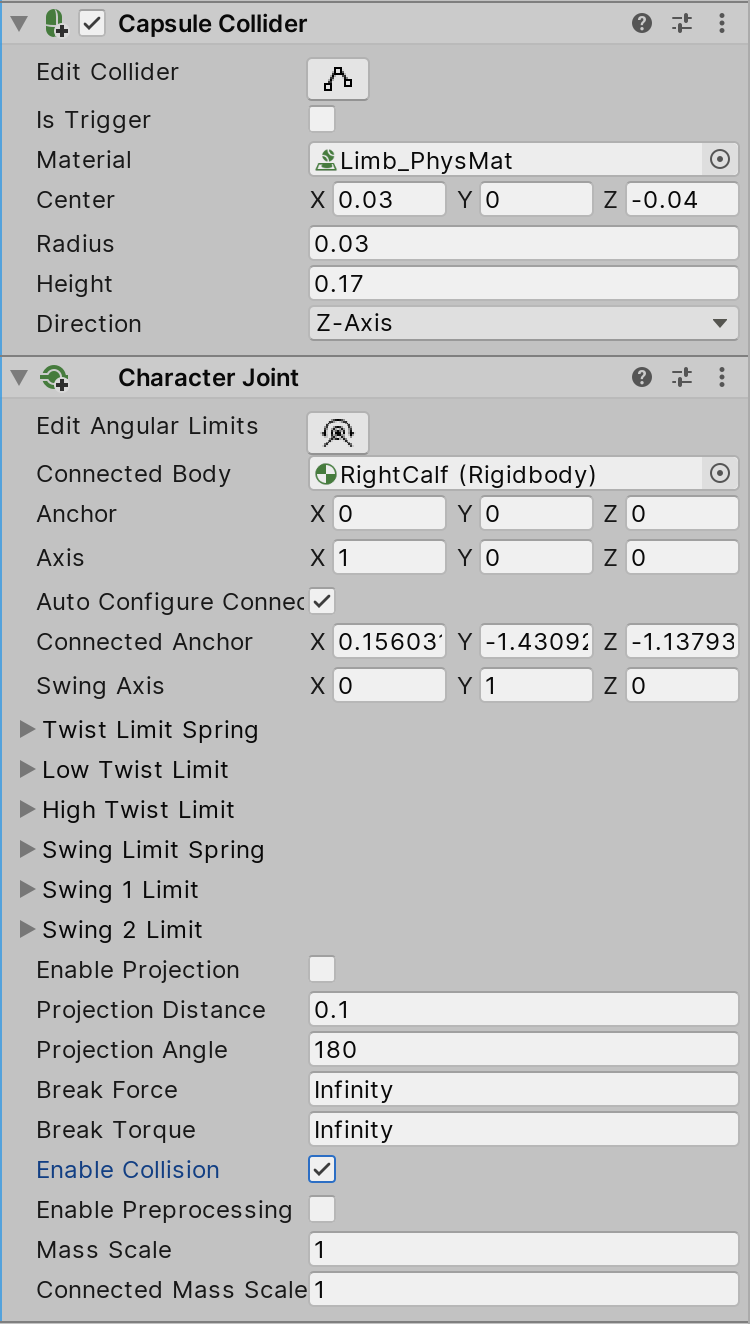This screenshot has width=750, height=1324.
Task: Click the Edit Collider button icon
Action: click(x=338, y=79)
